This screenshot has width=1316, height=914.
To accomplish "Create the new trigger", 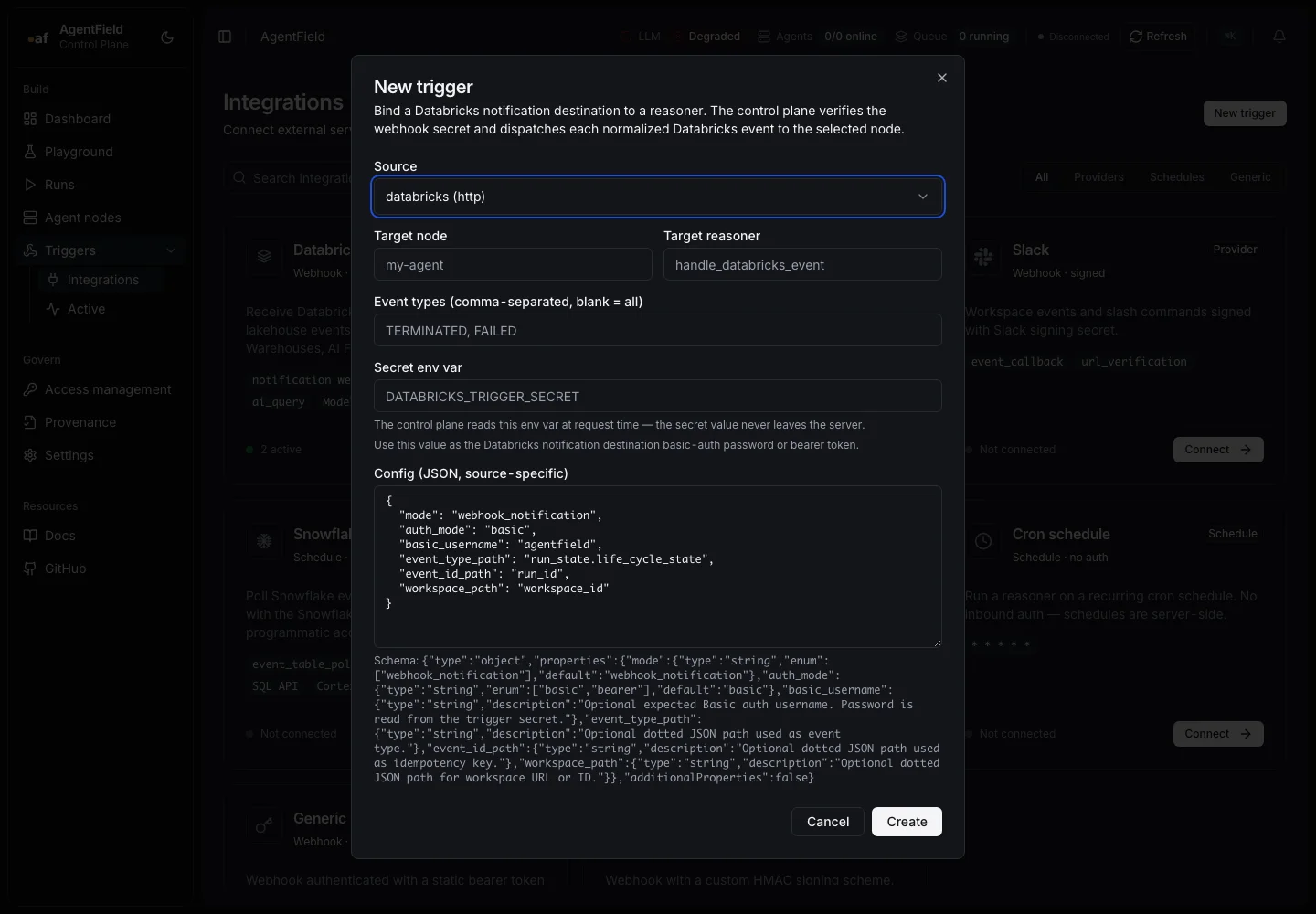I will [x=907, y=822].
